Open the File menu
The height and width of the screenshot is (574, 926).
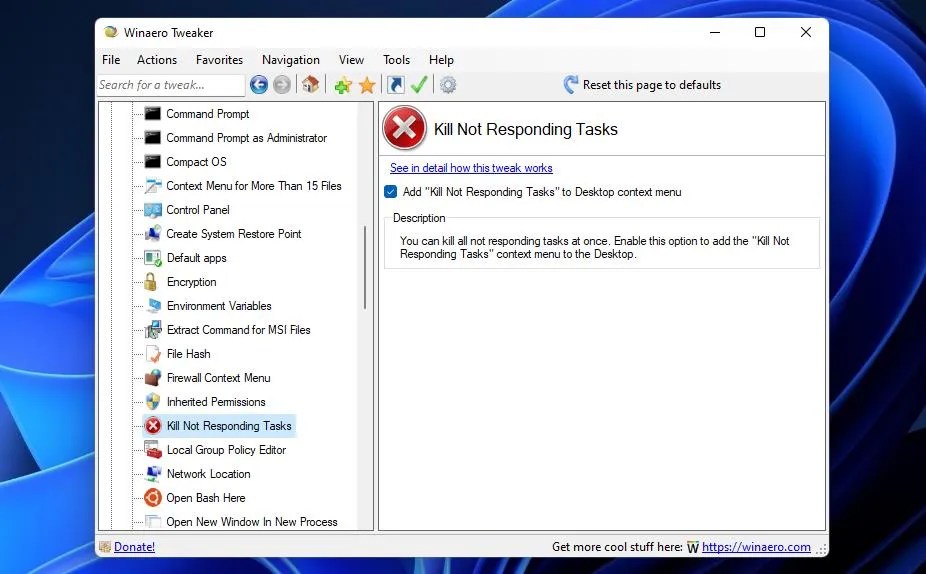[111, 60]
